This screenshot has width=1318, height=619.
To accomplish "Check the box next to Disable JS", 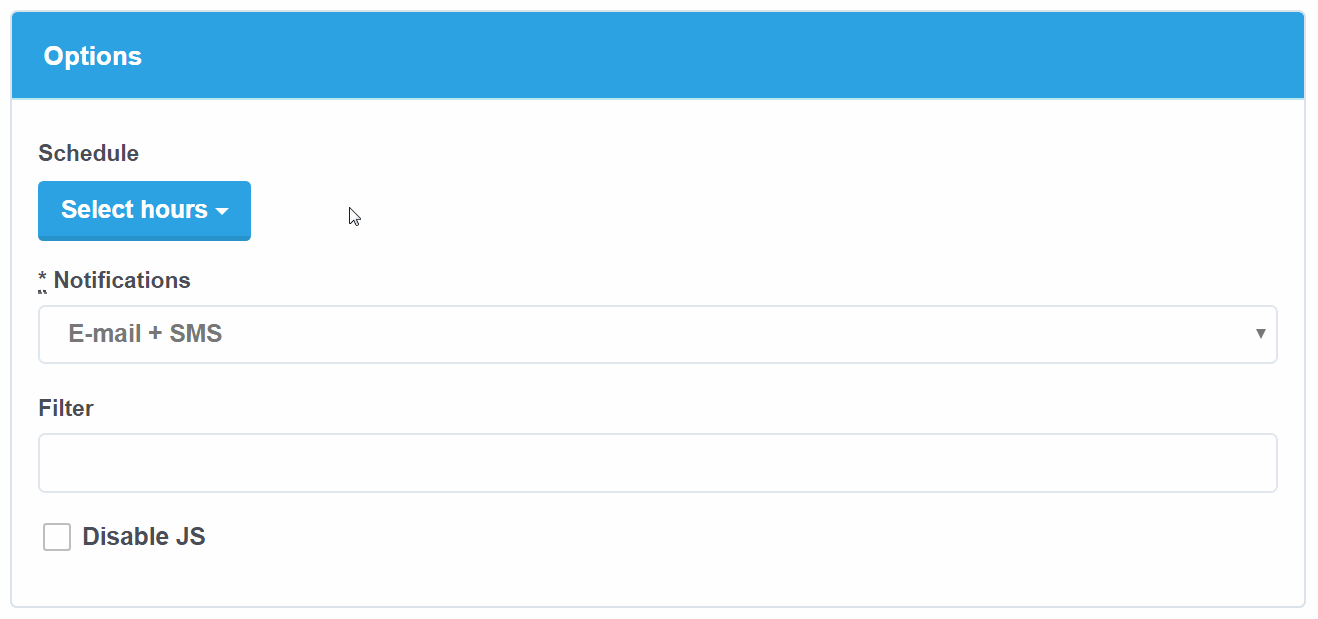I will [57, 536].
